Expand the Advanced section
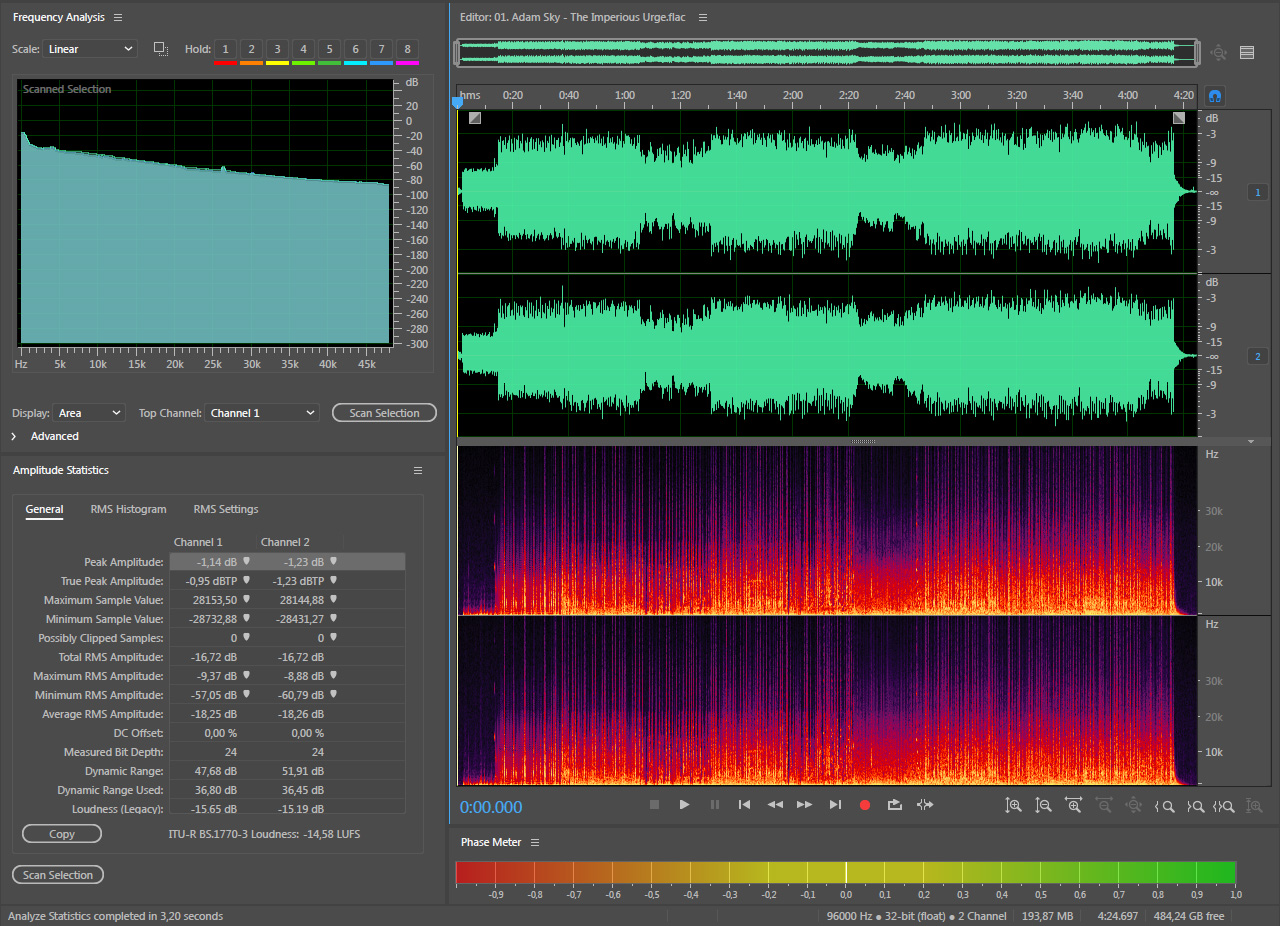1280x926 pixels. [14, 437]
